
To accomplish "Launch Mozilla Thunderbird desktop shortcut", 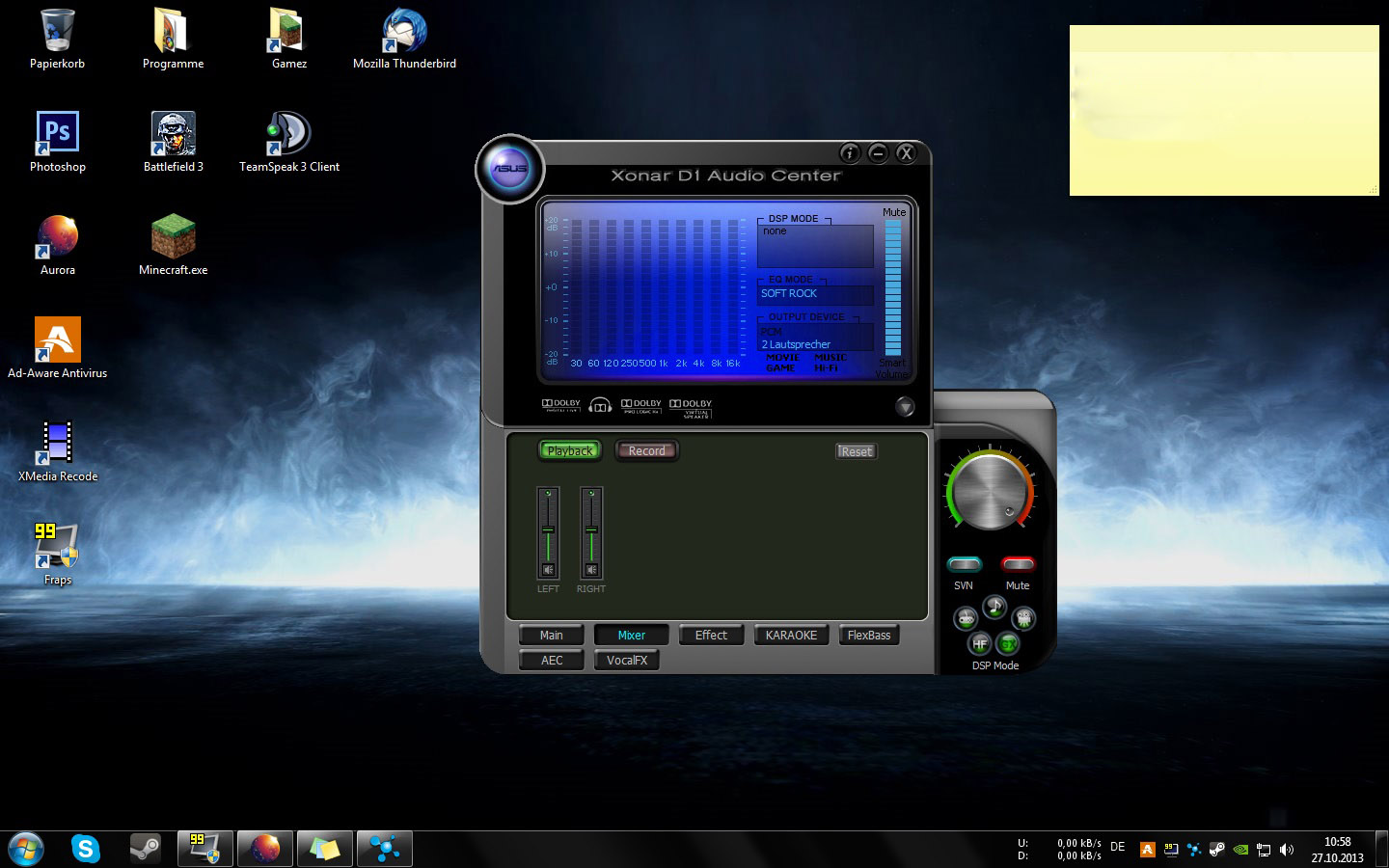I will click(x=404, y=39).
